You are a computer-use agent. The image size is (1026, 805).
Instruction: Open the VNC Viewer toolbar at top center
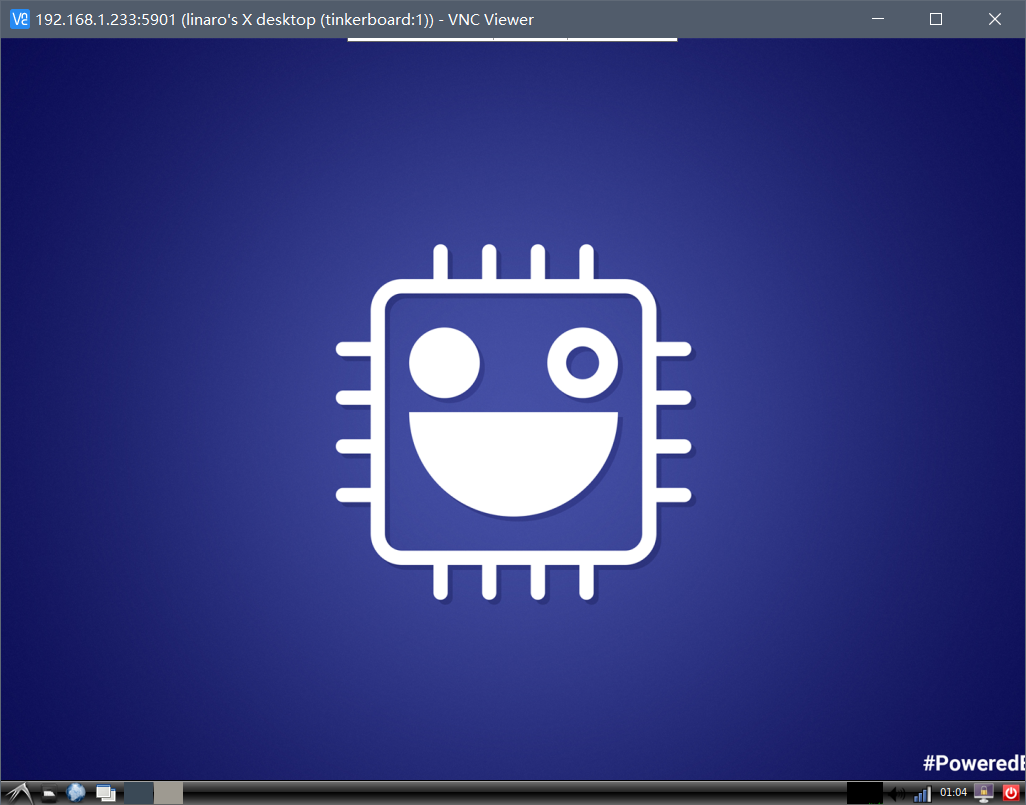(512, 40)
